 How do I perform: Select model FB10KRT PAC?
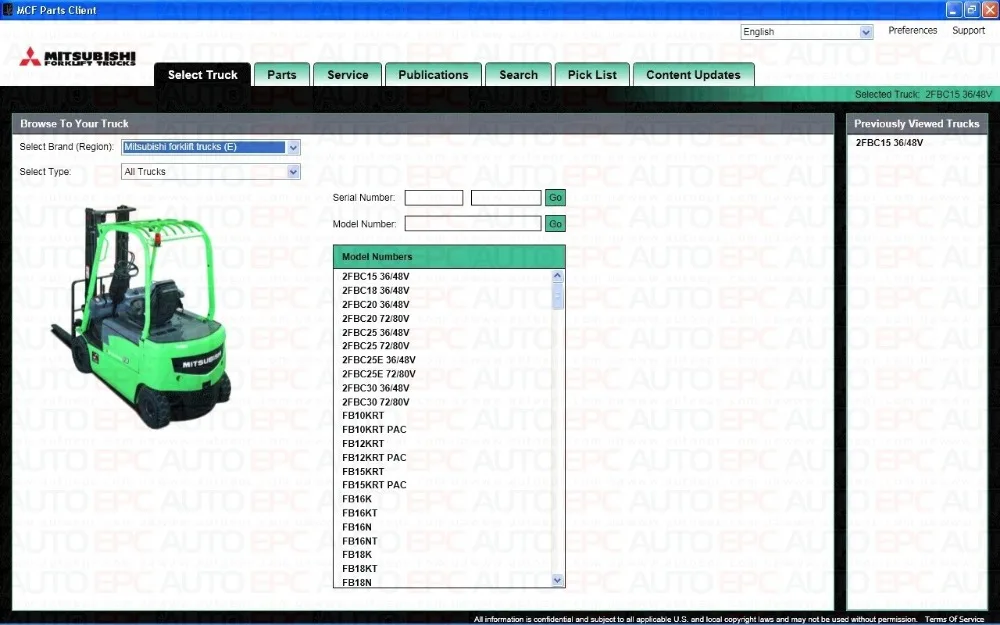(374, 430)
